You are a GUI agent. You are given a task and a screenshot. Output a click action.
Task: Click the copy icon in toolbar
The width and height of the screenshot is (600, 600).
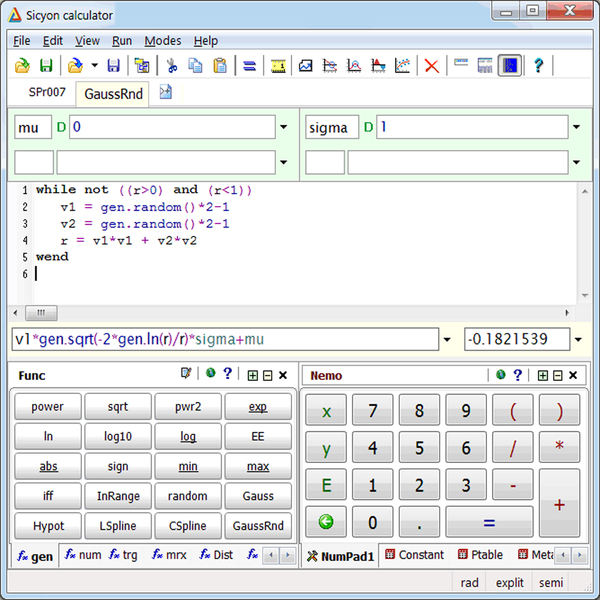[196, 65]
